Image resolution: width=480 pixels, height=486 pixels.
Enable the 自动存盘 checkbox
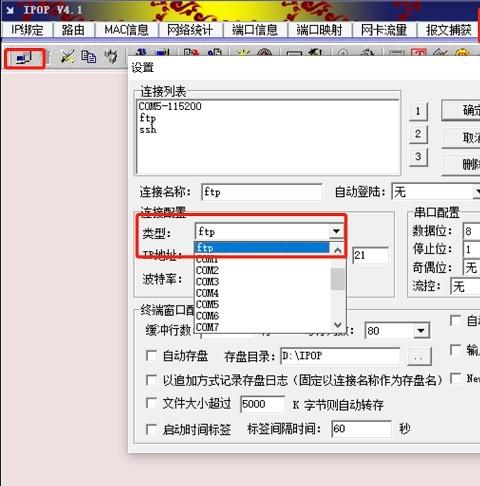pos(152,356)
